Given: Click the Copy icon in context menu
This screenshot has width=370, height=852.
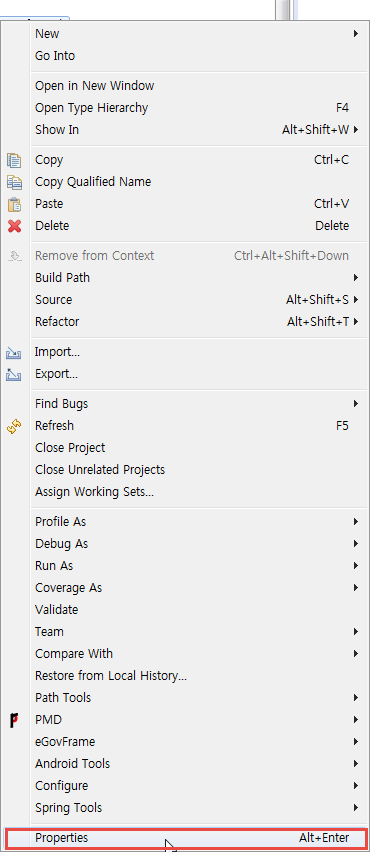Looking at the screenshot, I should 14,160.
